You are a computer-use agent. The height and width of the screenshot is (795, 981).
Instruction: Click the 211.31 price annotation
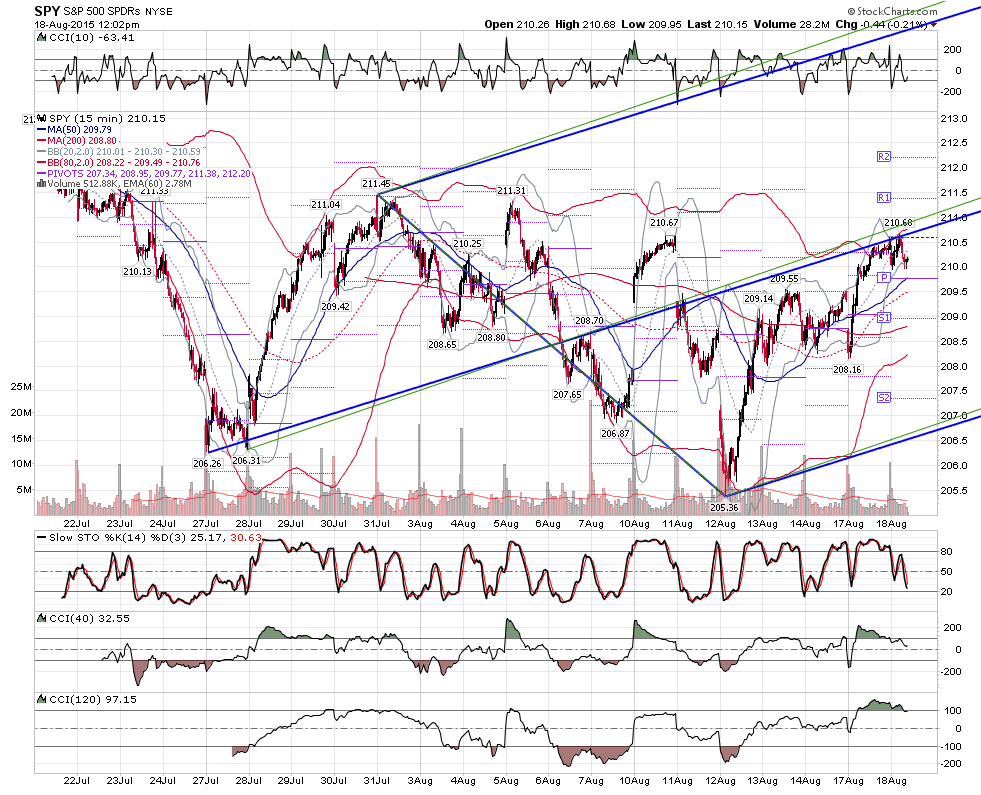coord(511,191)
